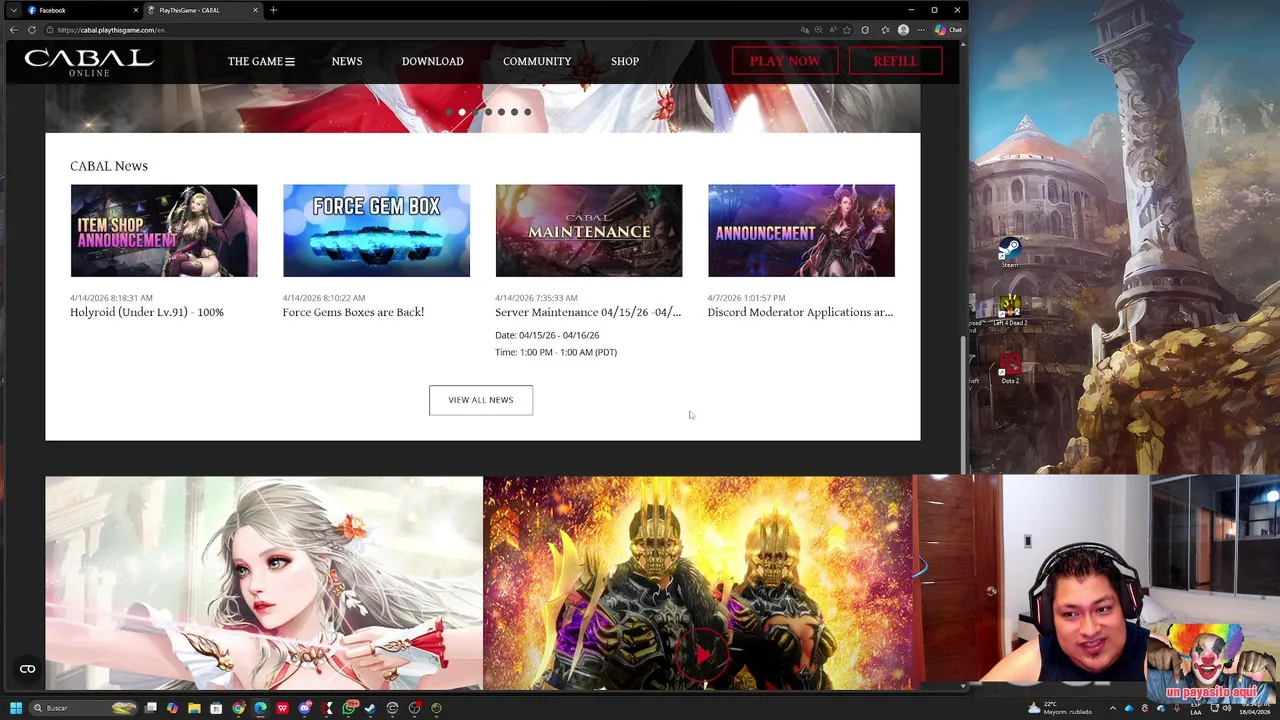
Task: Open the browser zoom icon in address bar
Action: click(x=818, y=30)
